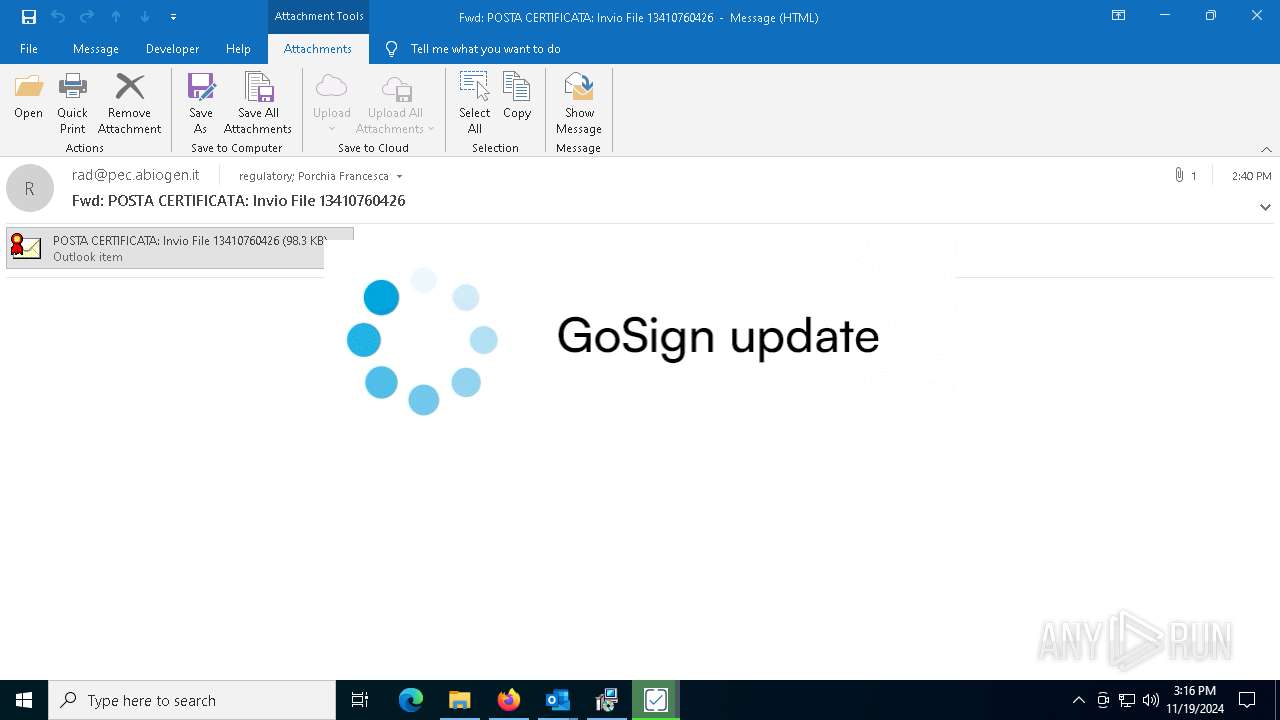Open network icon in tray

click(1127, 700)
